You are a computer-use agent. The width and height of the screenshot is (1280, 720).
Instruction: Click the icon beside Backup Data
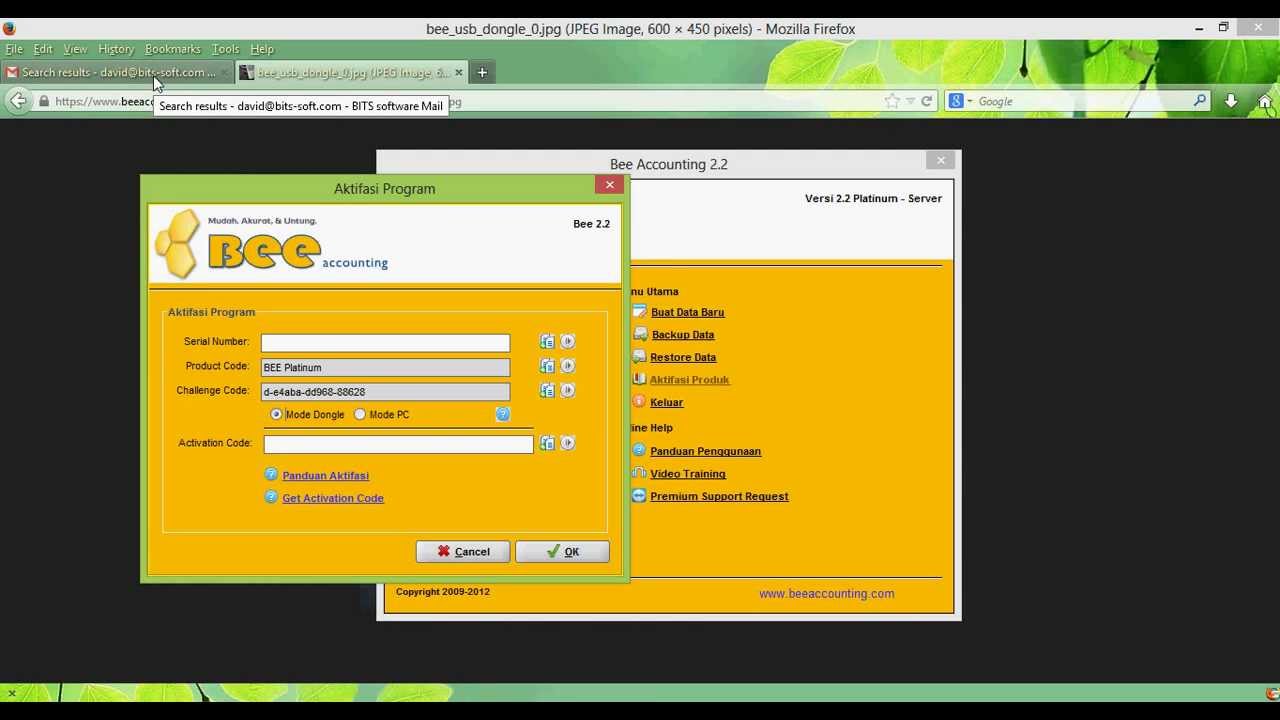[x=640, y=334]
